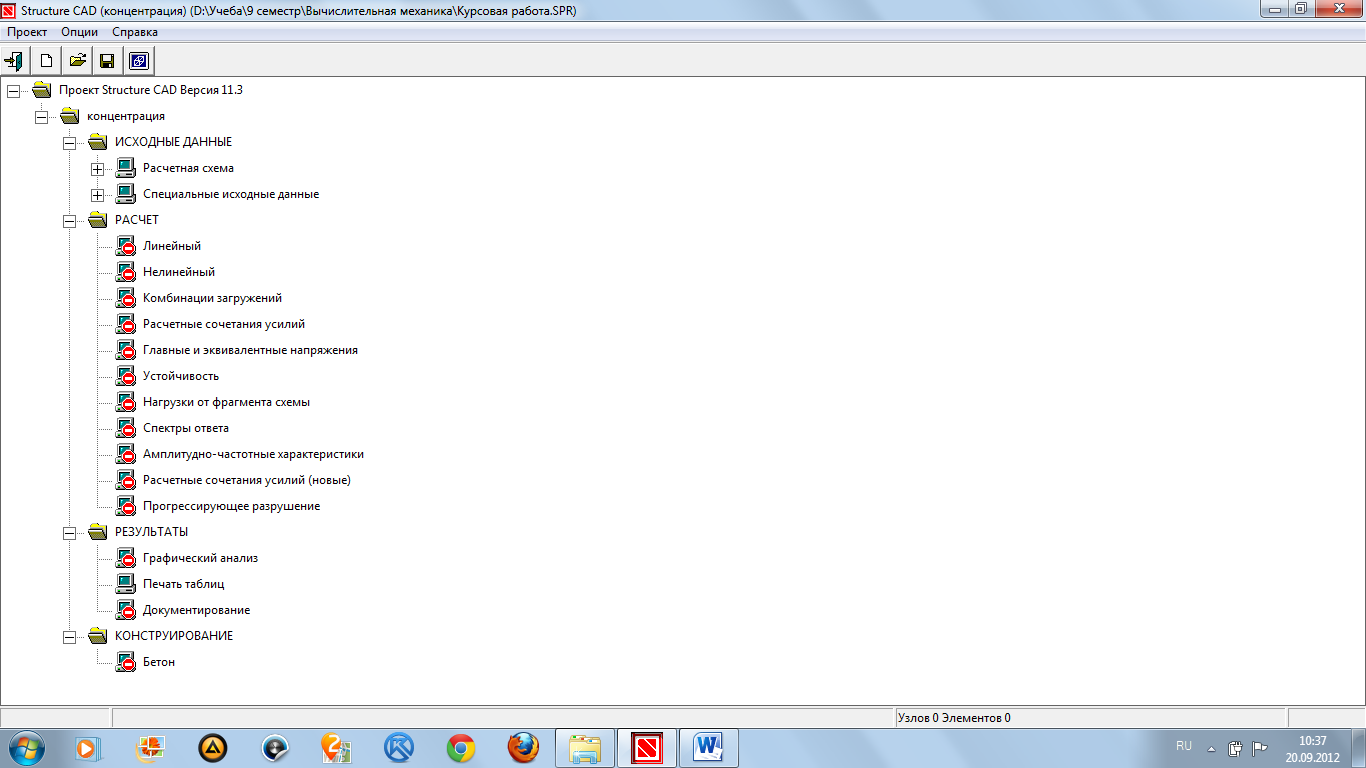
Task: Launch Google Chrome from the taskbar
Action: (x=461, y=747)
